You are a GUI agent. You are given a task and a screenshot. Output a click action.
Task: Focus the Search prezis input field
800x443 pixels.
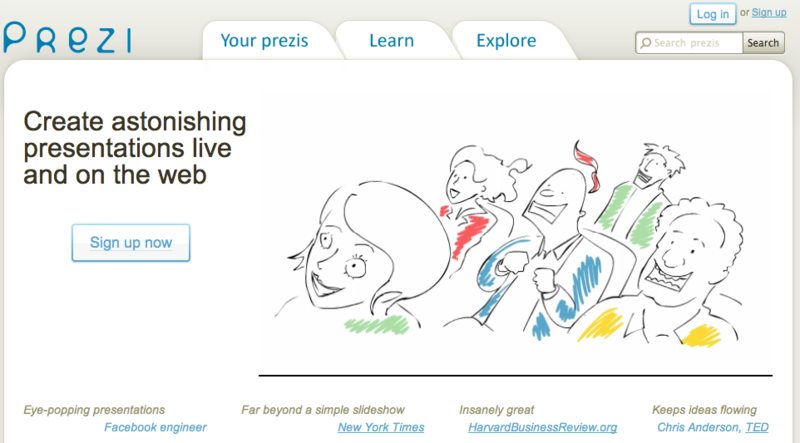[689, 43]
